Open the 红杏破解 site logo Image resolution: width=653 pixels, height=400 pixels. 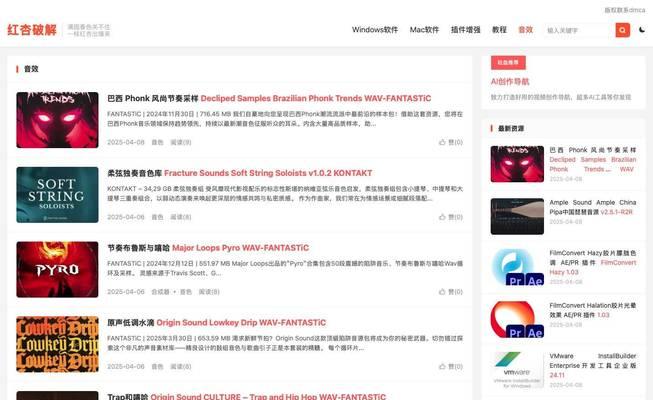32,30
